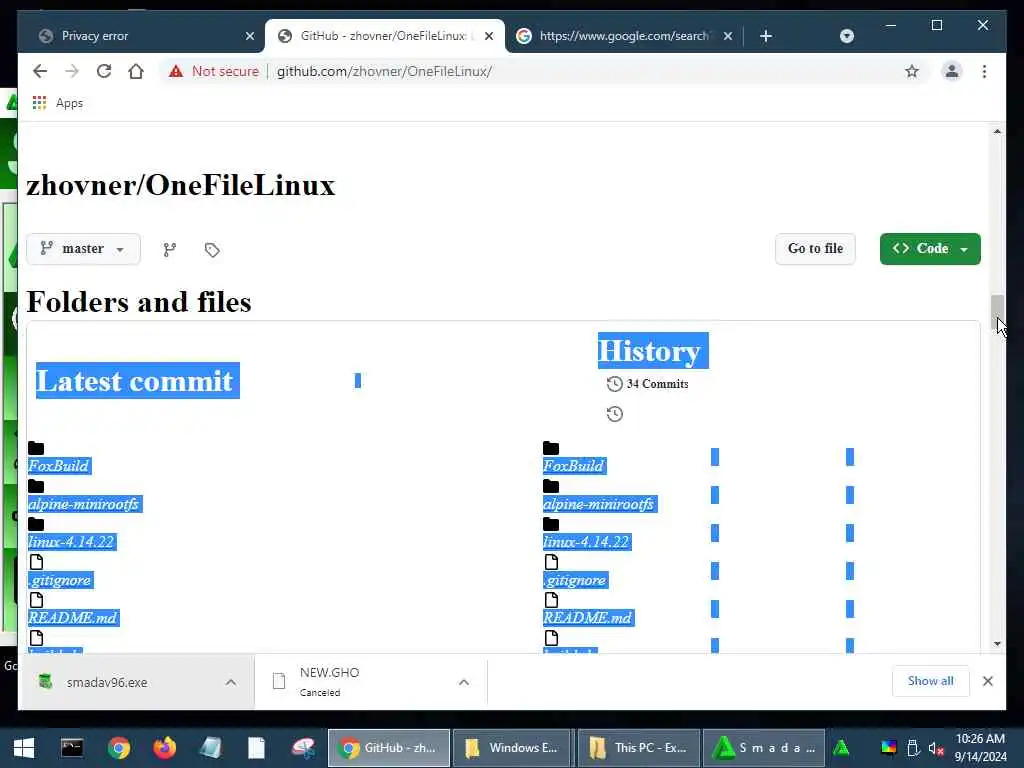Open the Windows Start menu
Viewport: 1024px width, 768px height.
24,748
